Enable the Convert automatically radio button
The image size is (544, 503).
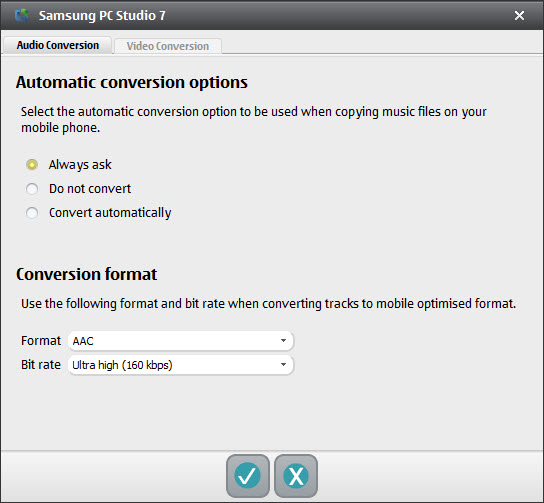click(x=32, y=213)
